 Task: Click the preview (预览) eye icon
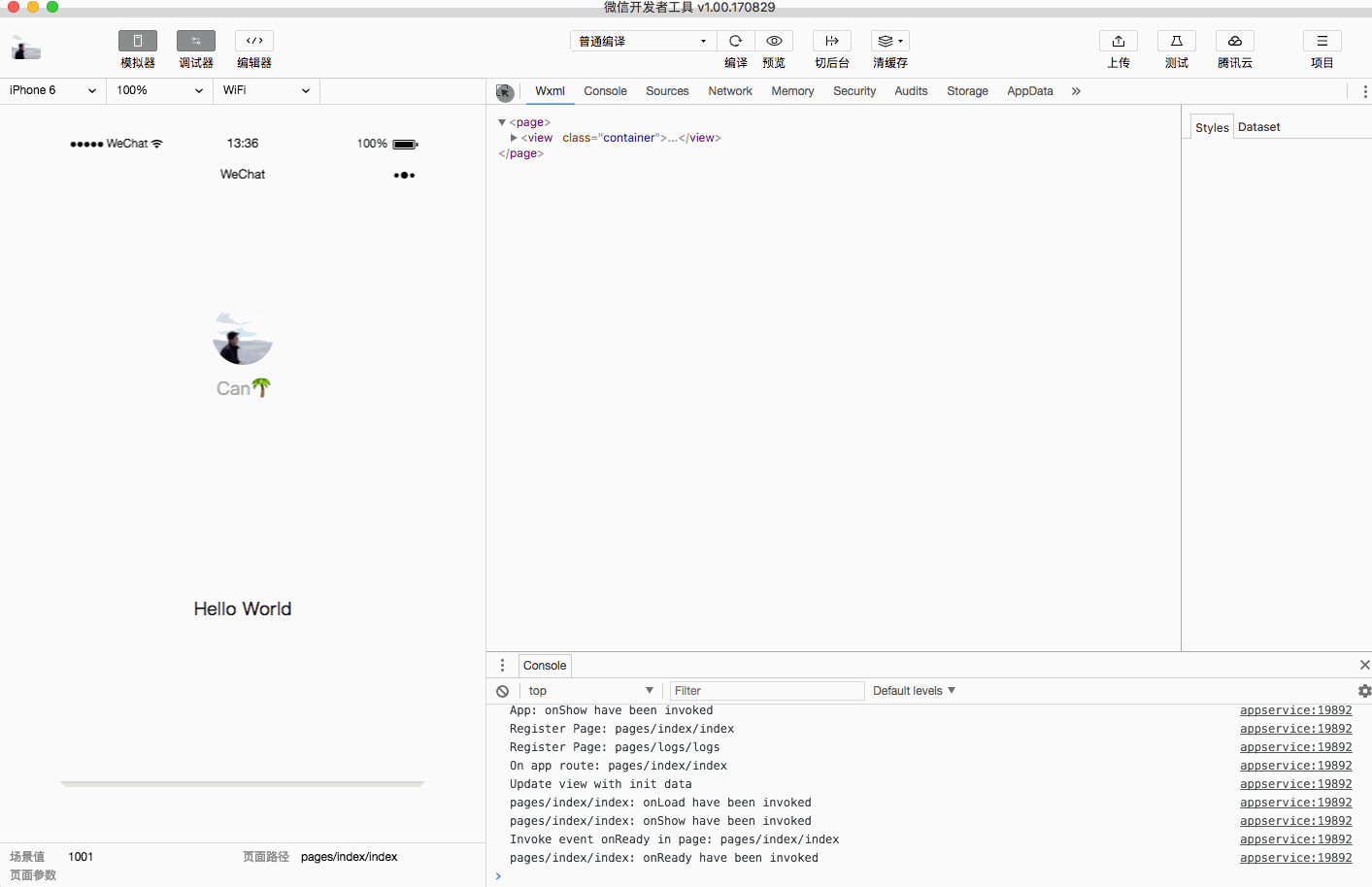tap(774, 41)
